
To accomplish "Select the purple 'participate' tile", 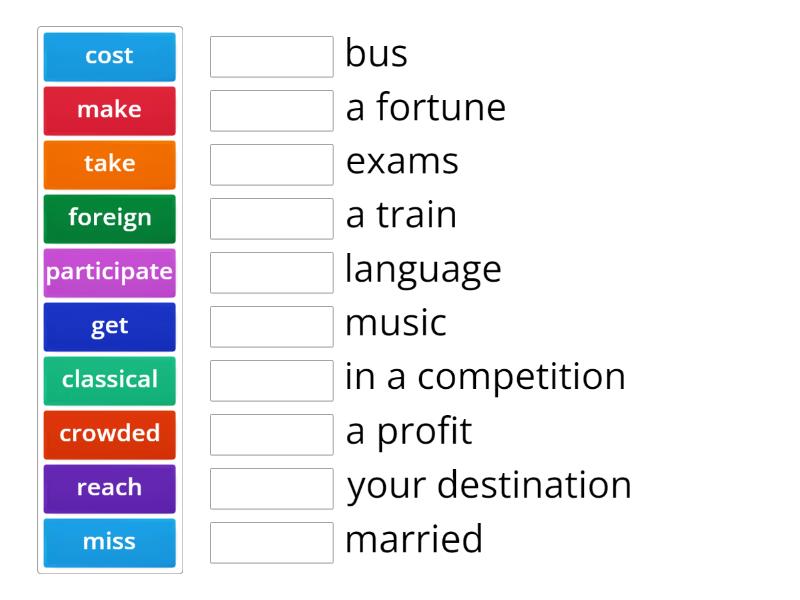I will (x=110, y=273).
